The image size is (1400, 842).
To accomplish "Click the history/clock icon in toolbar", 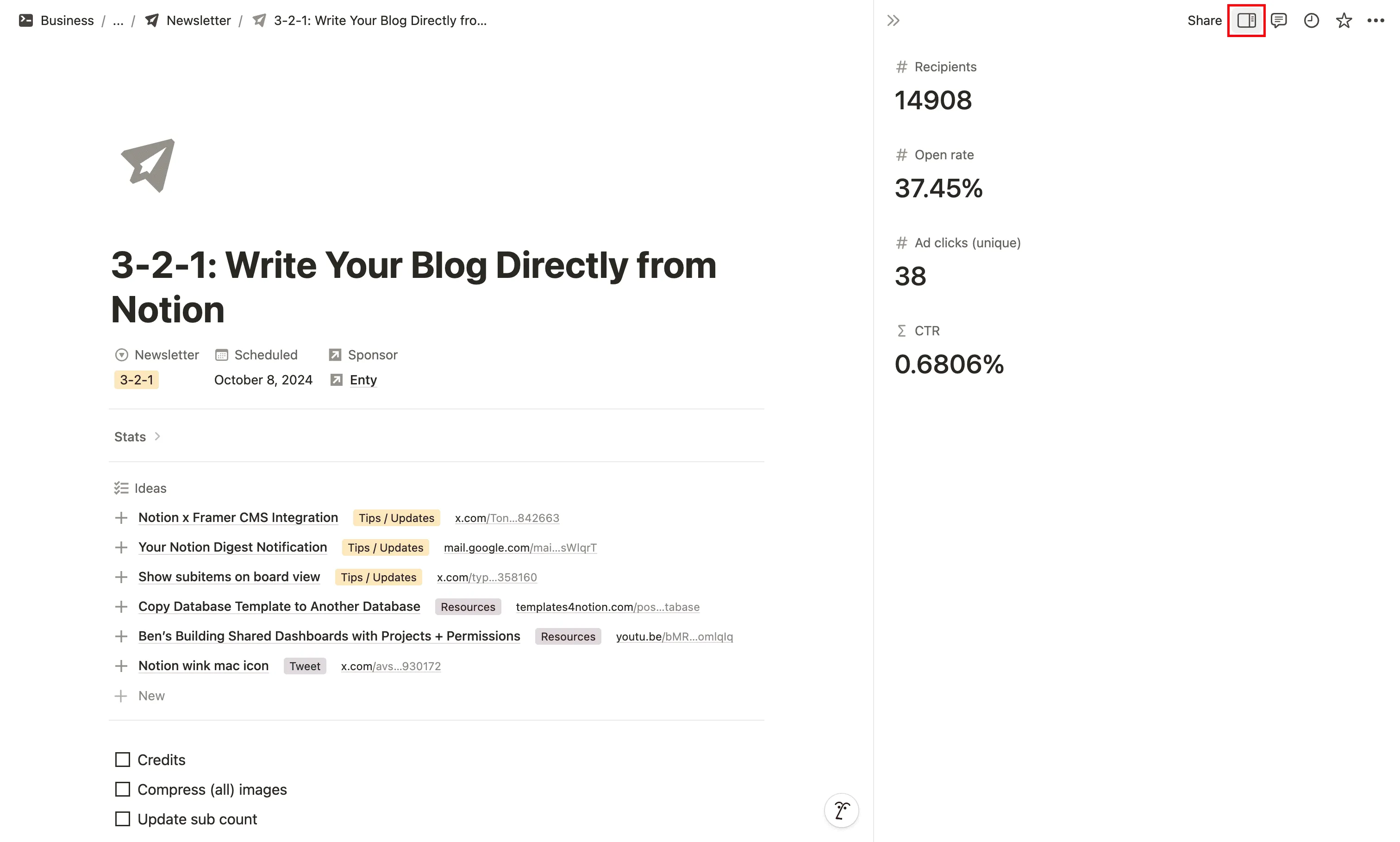I will click(x=1312, y=20).
